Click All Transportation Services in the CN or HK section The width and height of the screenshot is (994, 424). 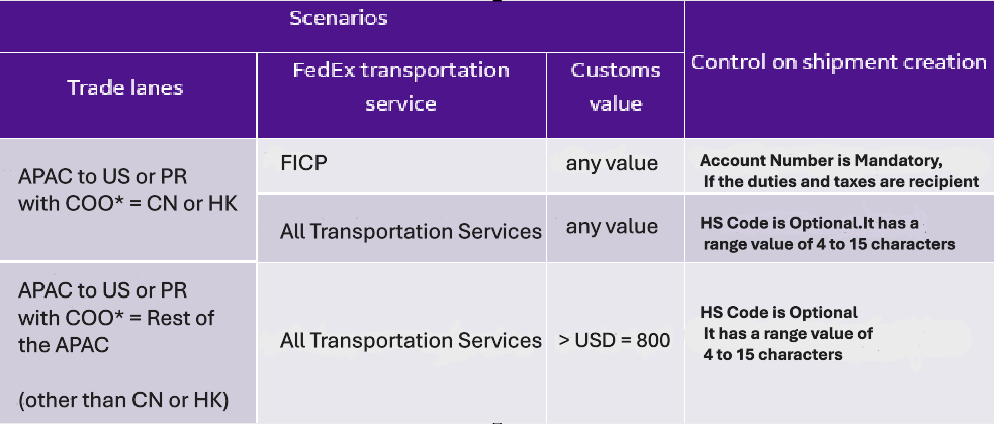point(410,232)
